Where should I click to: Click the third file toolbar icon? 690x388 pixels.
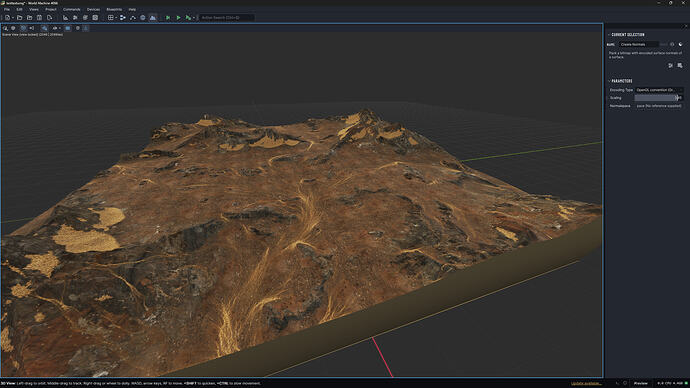pyautogui.click(x=29, y=18)
